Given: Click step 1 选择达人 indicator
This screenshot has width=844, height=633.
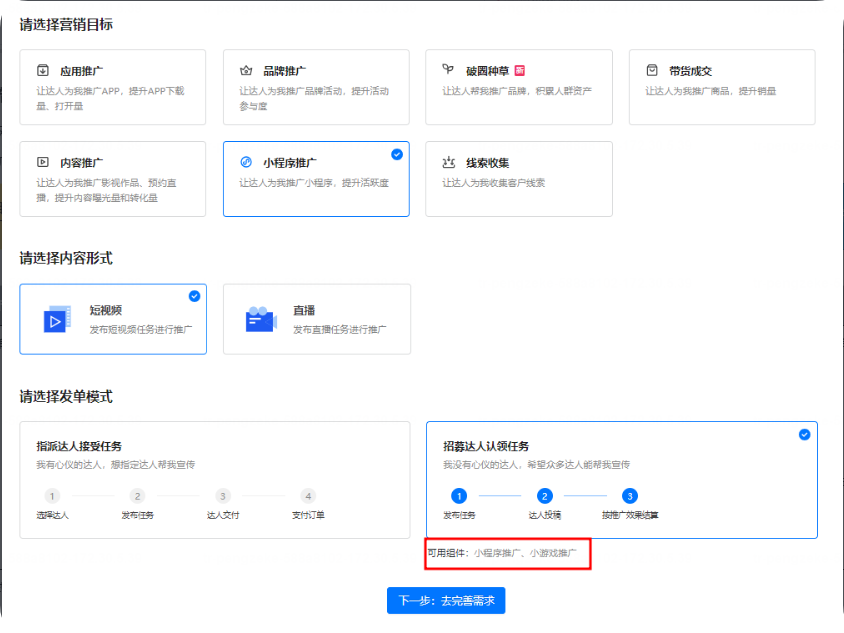Looking at the screenshot, I should (x=51, y=496).
